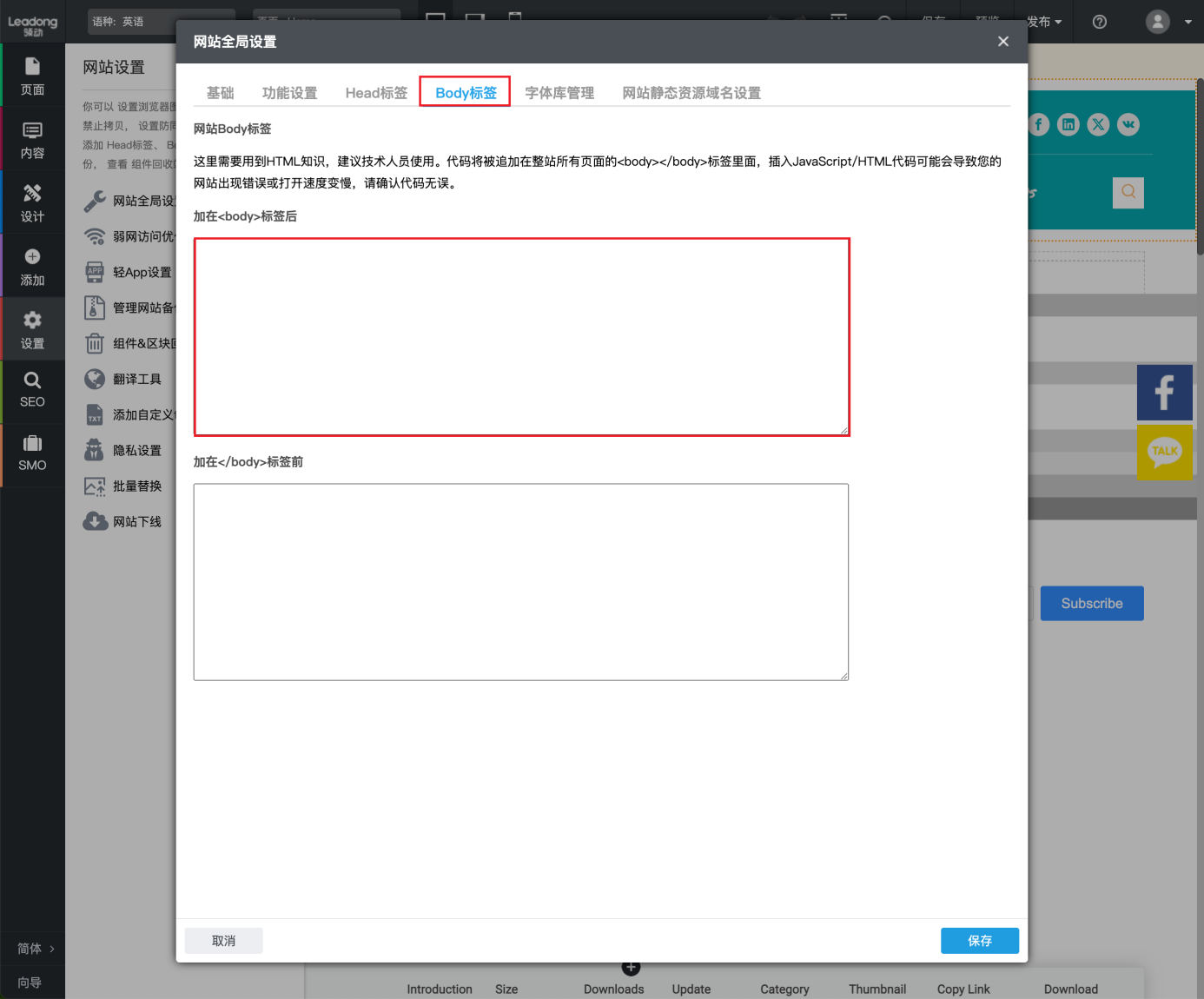Image resolution: width=1204 pixels, height=999 pixels.
Task: Open the SMO briefcase sidebar icon
Action: tap(32, 453)
